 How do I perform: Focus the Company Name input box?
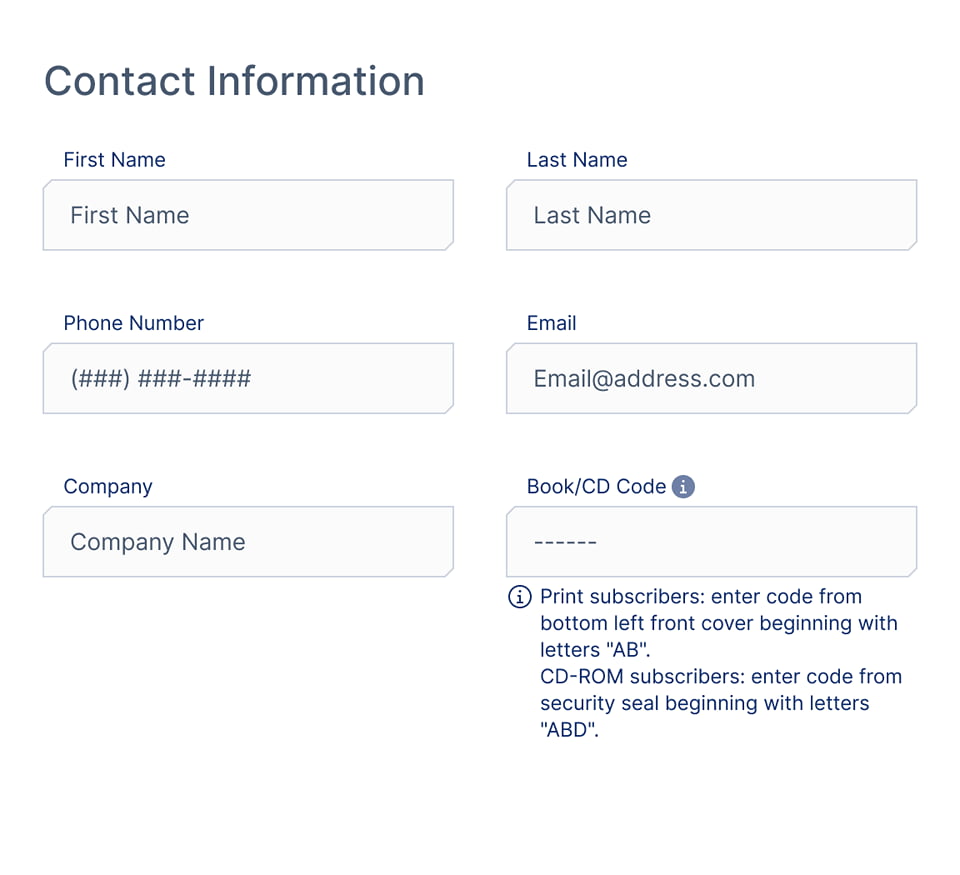point(248,542)
